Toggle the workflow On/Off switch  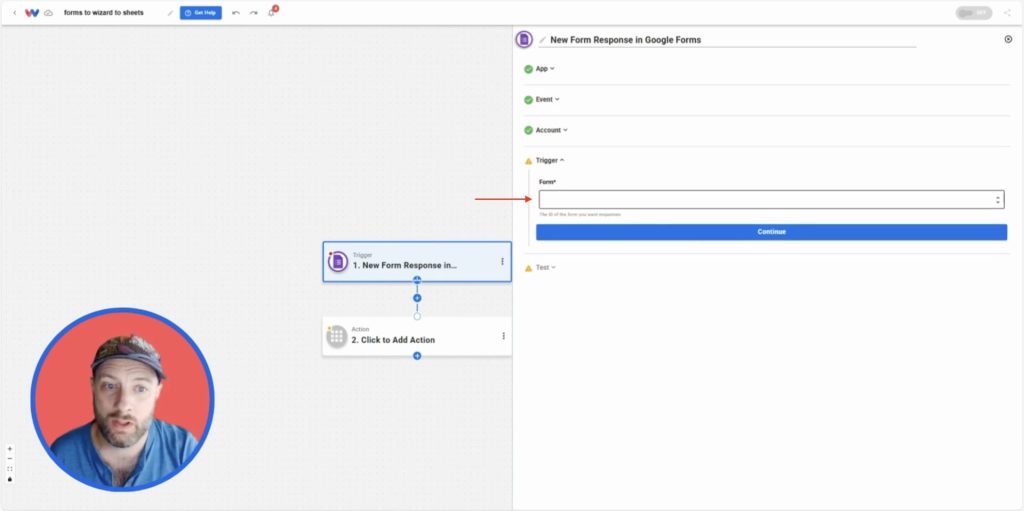pyautogui.click(x=974, y=12)
